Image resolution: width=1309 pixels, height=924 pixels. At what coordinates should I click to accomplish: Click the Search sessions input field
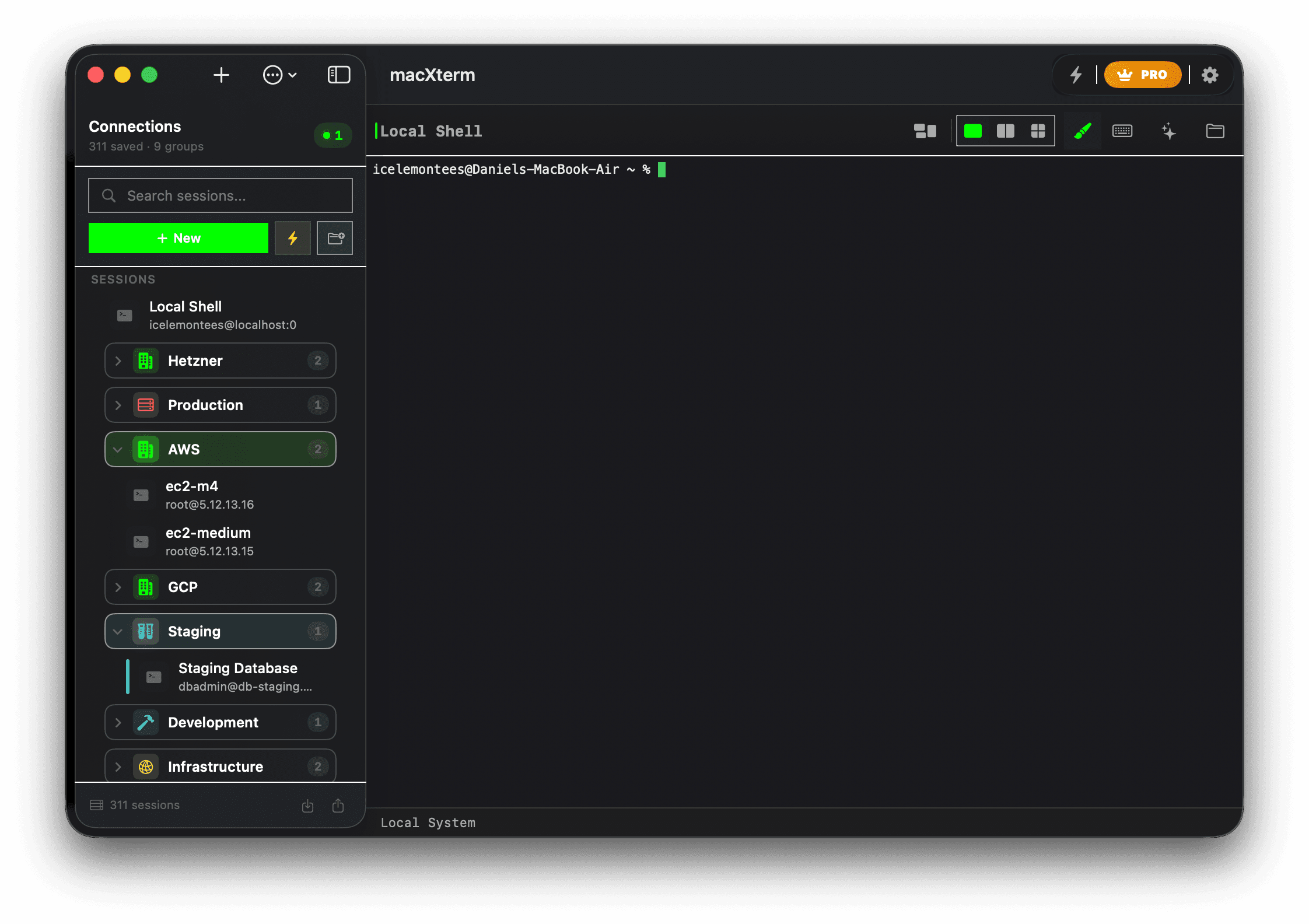coord(220,195)
